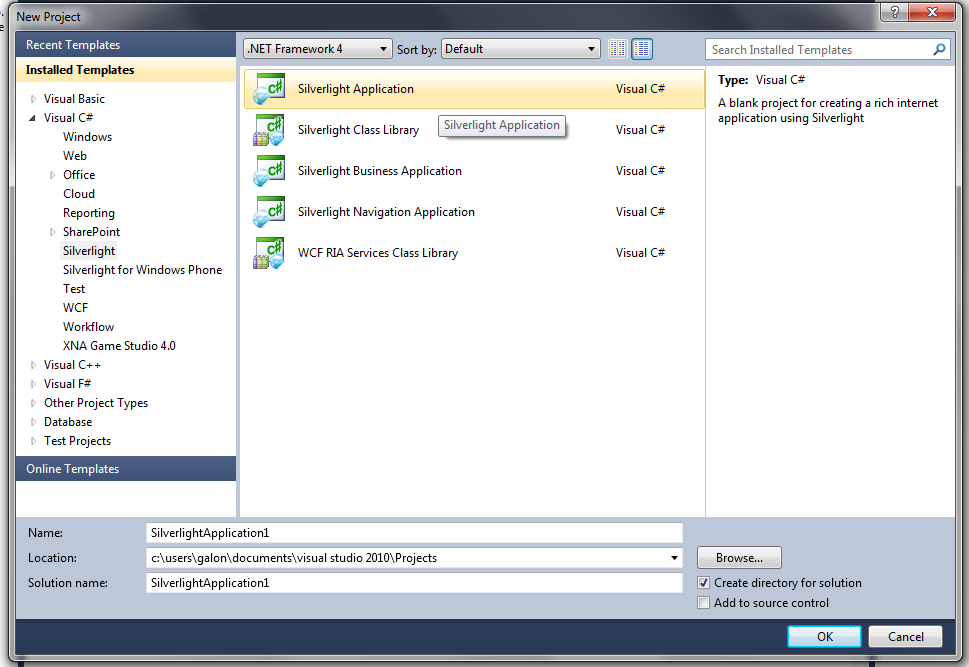The width and height of the screenshot is (969, 667).
Task: Click the Silverlight Class Library template icon
Action: pyautogui.click(x=269, y=130)
